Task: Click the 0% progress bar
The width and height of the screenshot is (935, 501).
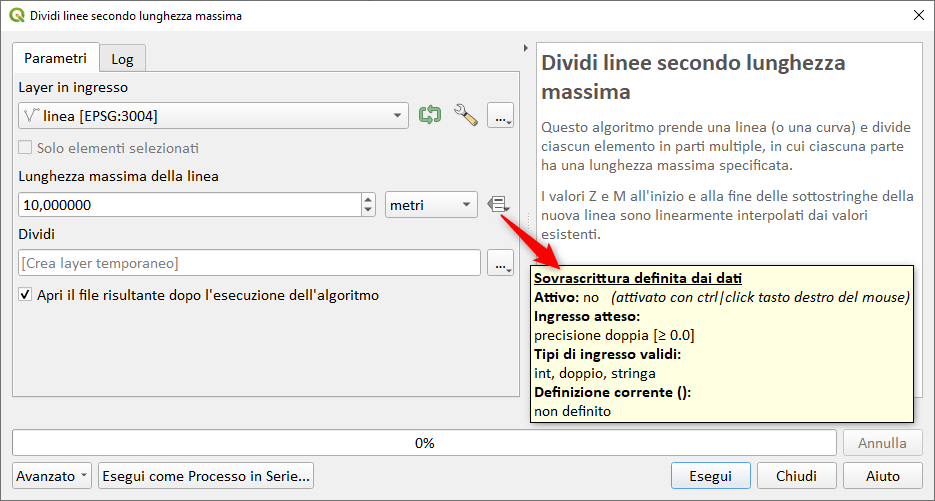Action: [x=424, y=442]
